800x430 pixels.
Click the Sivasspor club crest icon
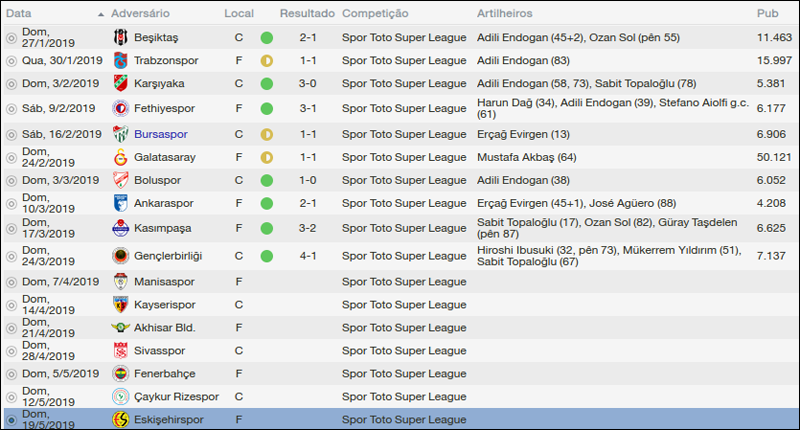[121, 351]
